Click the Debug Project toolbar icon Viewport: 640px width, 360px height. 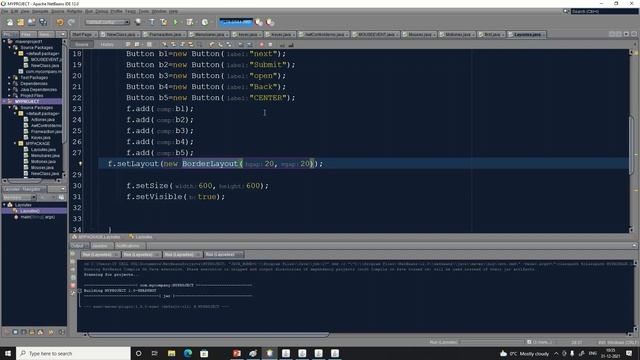190,22
